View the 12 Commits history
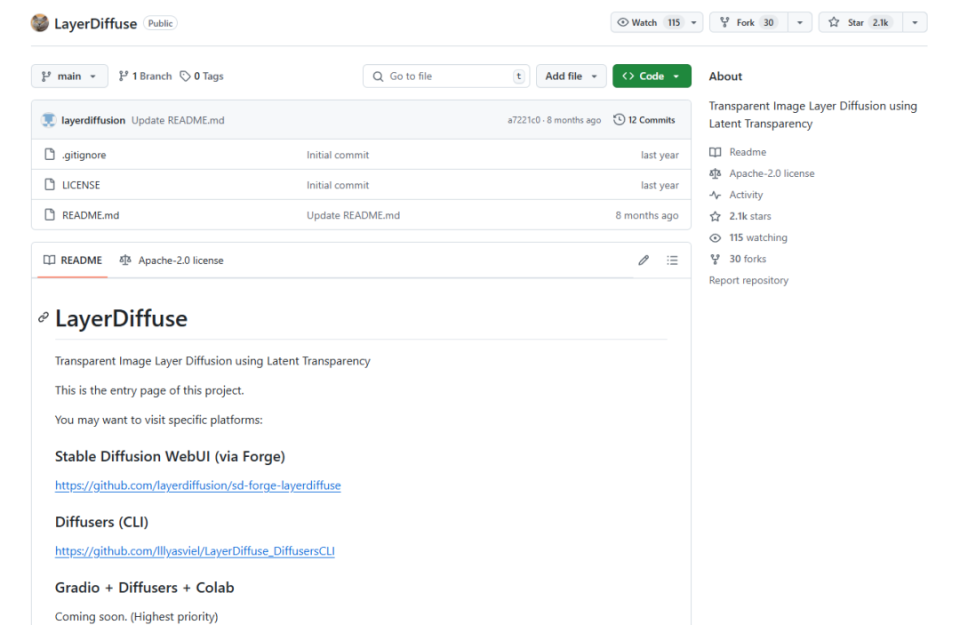Screen dimensions: 960x625 (x=644, y=120)
